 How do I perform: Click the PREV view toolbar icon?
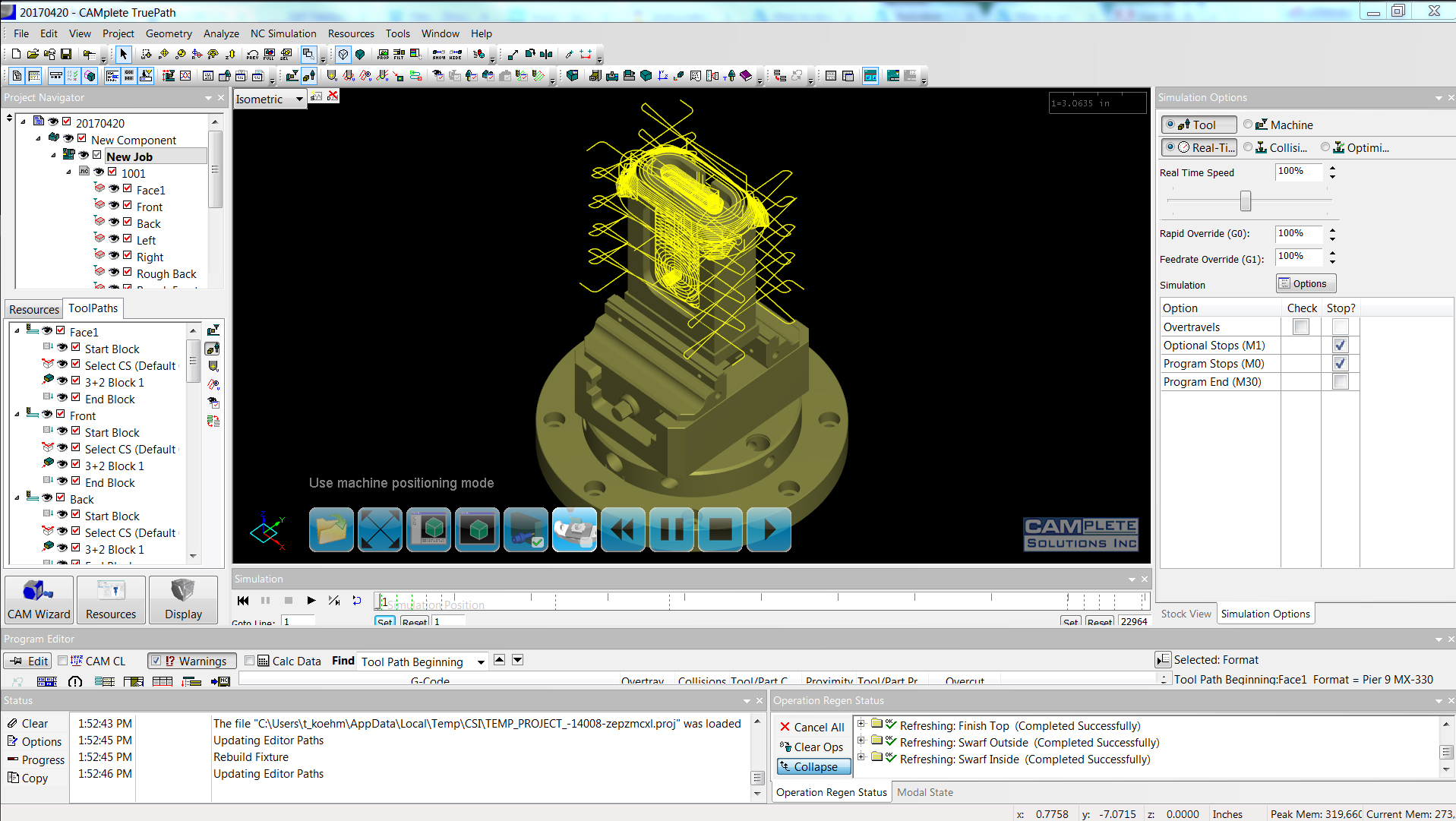(253, 54)
